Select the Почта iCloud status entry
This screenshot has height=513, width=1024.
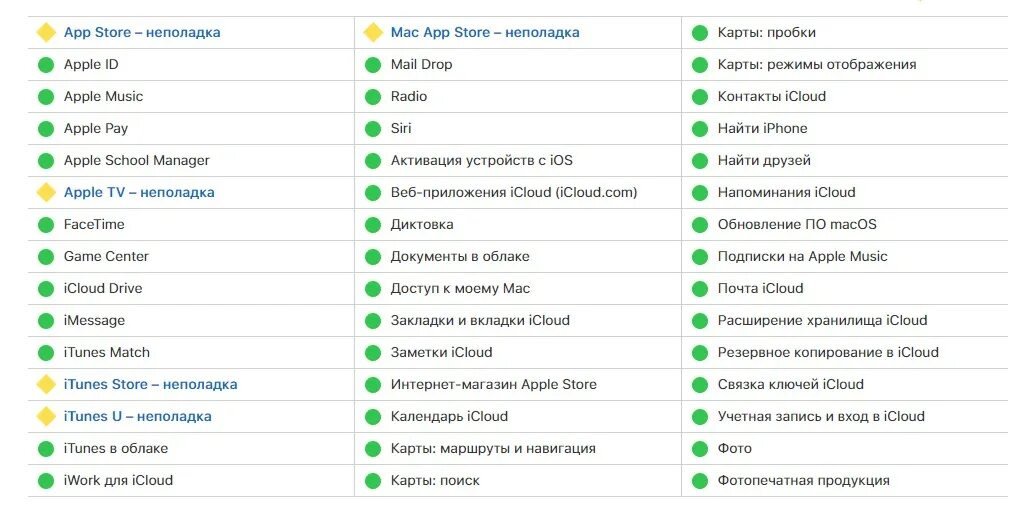[x=845, y=288]
